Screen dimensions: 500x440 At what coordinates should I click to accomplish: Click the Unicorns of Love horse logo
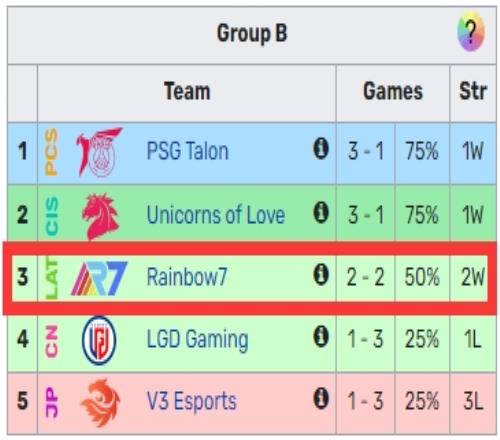pyautogui.click(x=101, y=215)
